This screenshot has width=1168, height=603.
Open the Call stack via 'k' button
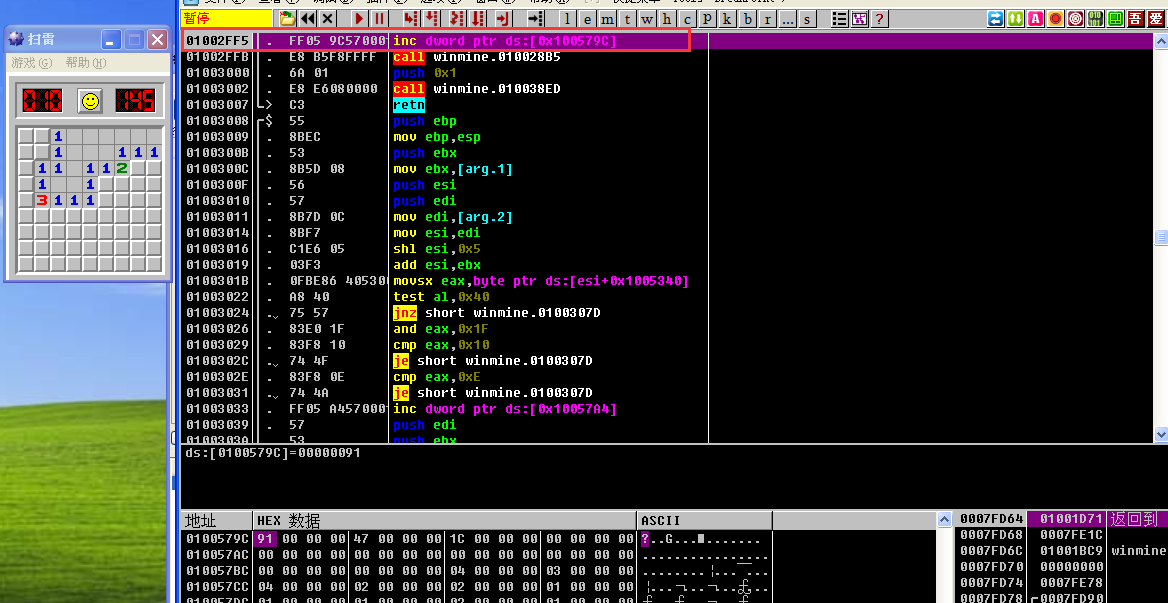[727, 19]
